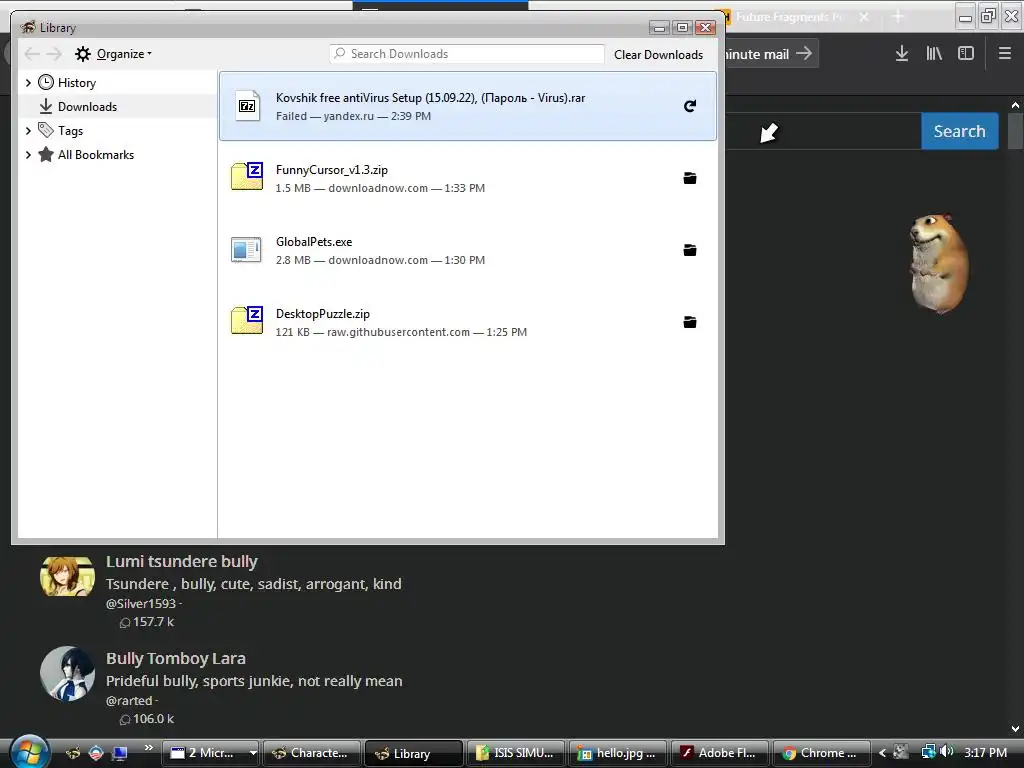Viewport: 1024px width, 768px height.
Task: Open containing folder for DesktopPuzzle.zip
Action: [690, 321]
